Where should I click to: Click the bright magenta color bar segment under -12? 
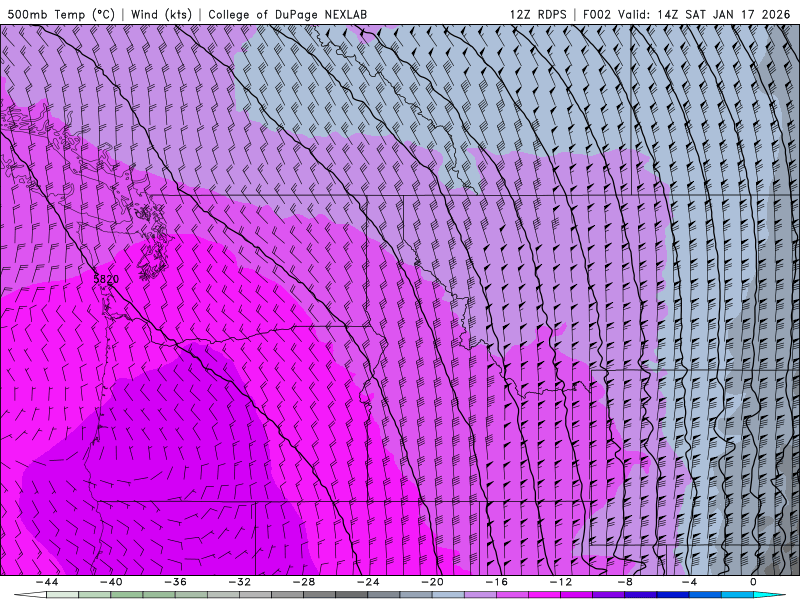(x=544, y=595)
